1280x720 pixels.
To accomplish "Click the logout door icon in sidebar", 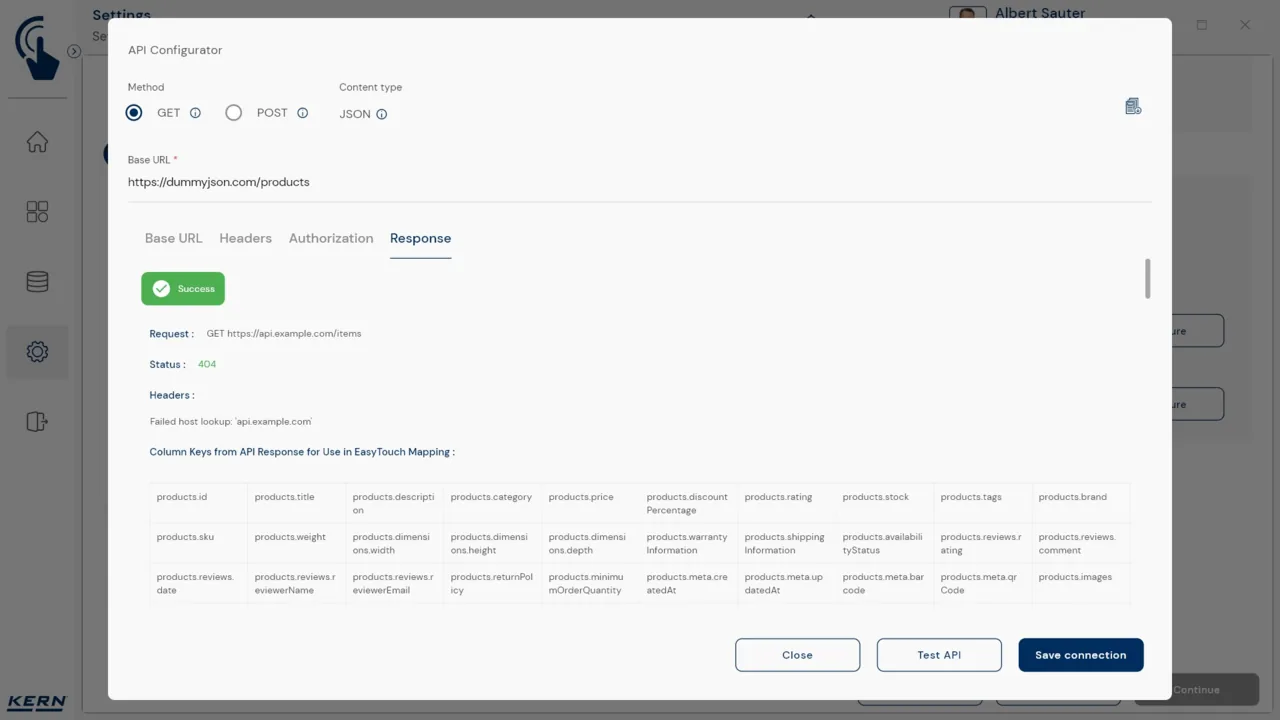I will point(37,422).
